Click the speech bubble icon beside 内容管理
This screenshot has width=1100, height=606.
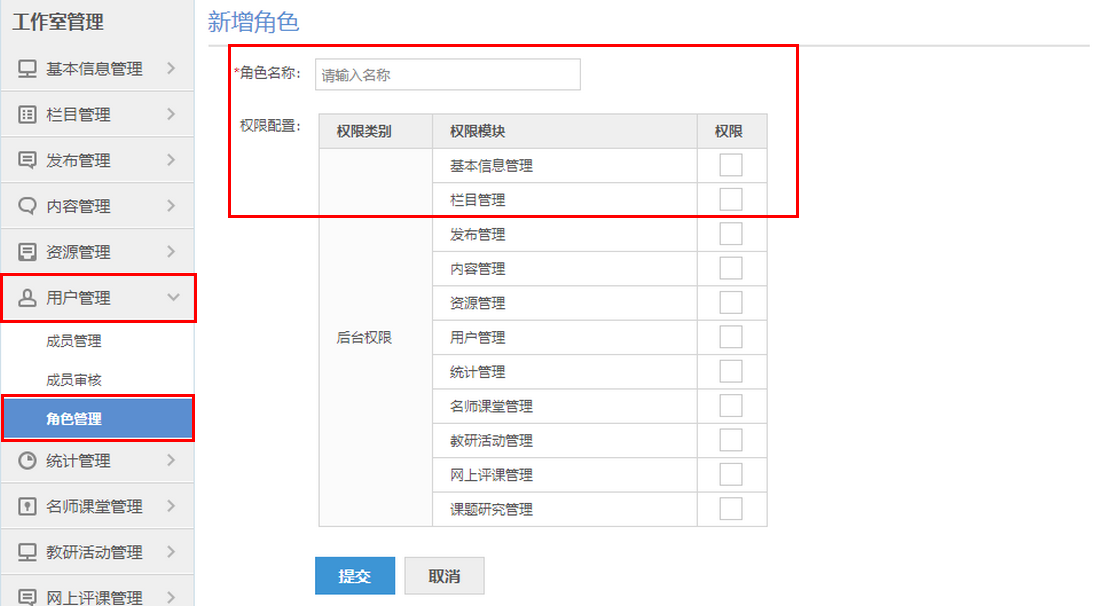pyautogui.click(x=28, y=206)
